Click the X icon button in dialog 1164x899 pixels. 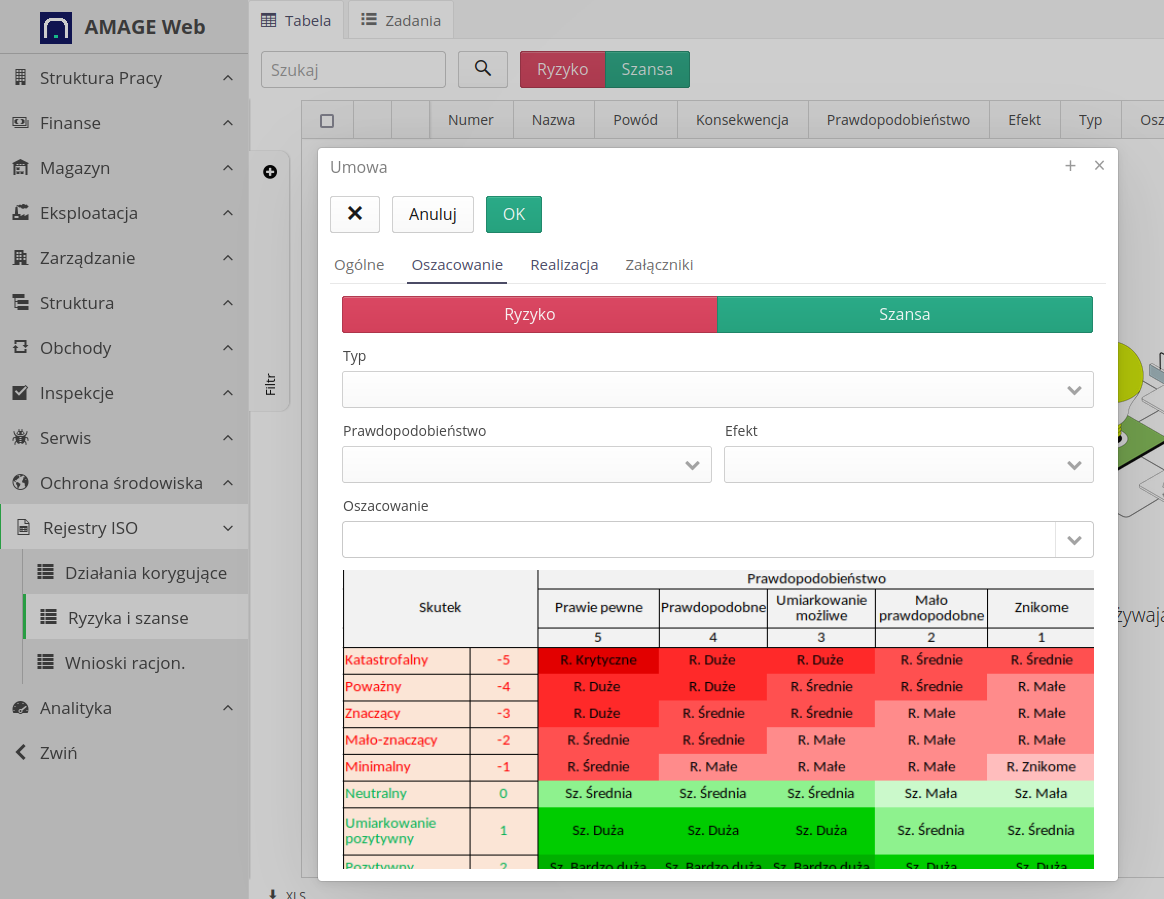(x=355, y=214)
